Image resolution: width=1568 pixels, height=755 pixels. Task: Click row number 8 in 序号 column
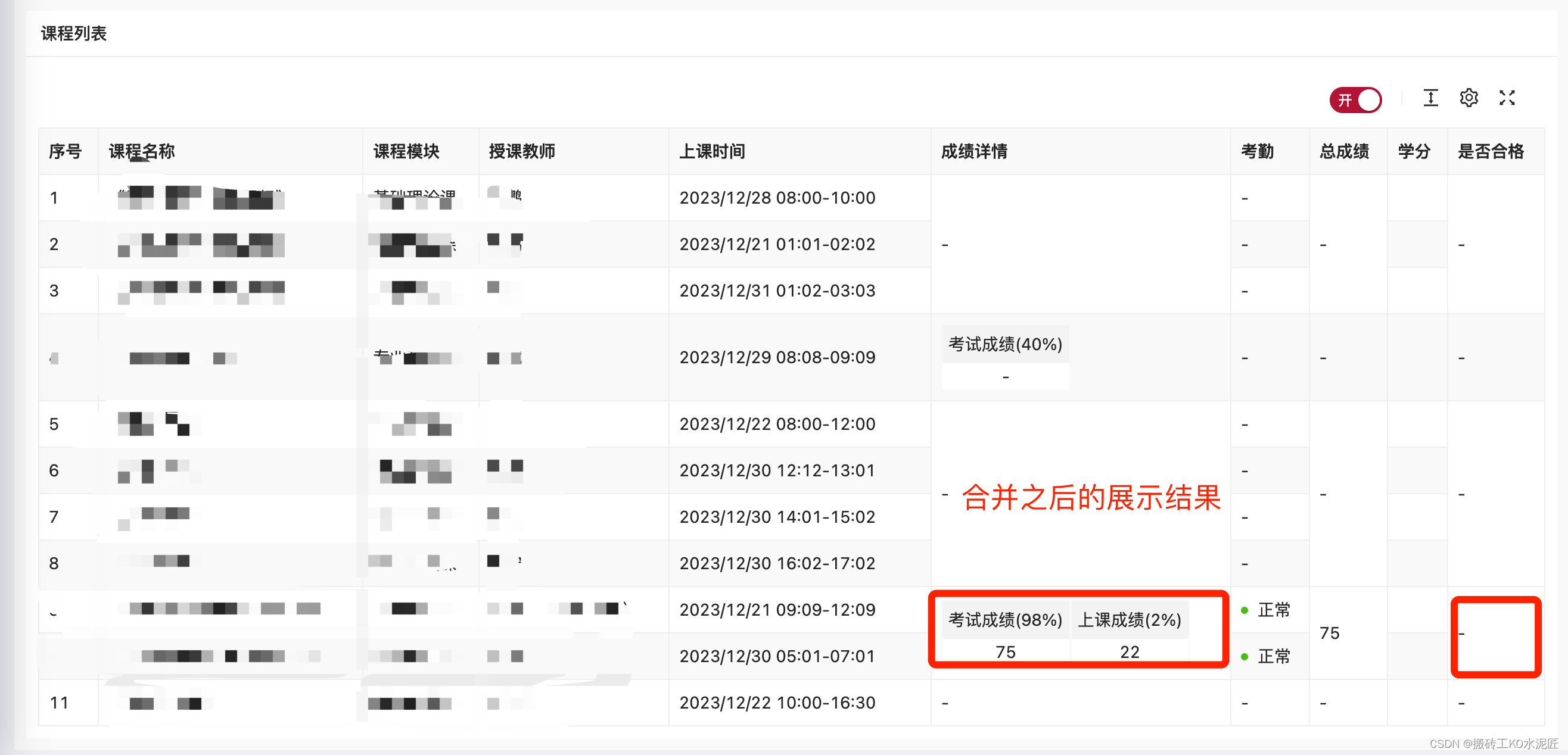[54, 563]
